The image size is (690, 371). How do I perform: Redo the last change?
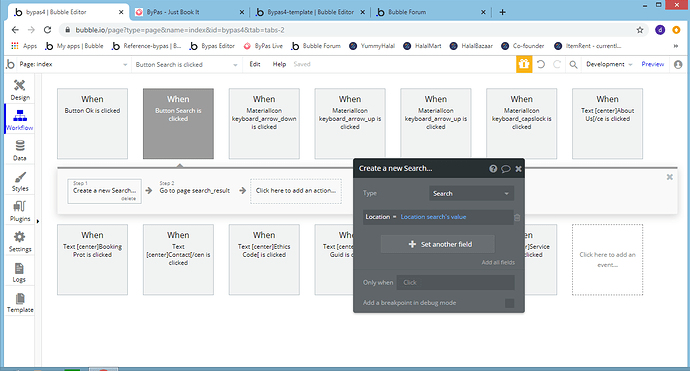557,64
